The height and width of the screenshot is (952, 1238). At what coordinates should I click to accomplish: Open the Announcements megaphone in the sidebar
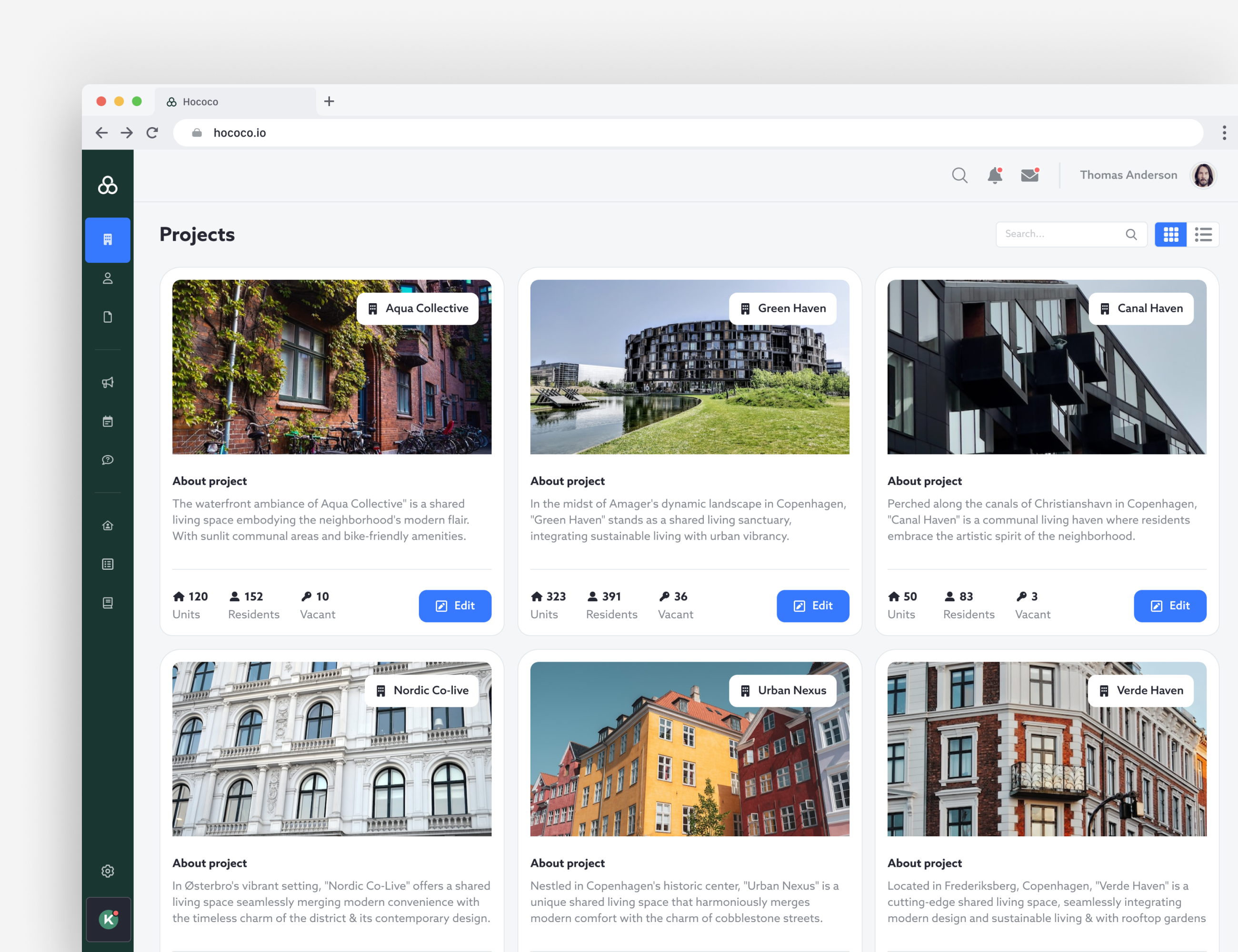pos(108,383)
